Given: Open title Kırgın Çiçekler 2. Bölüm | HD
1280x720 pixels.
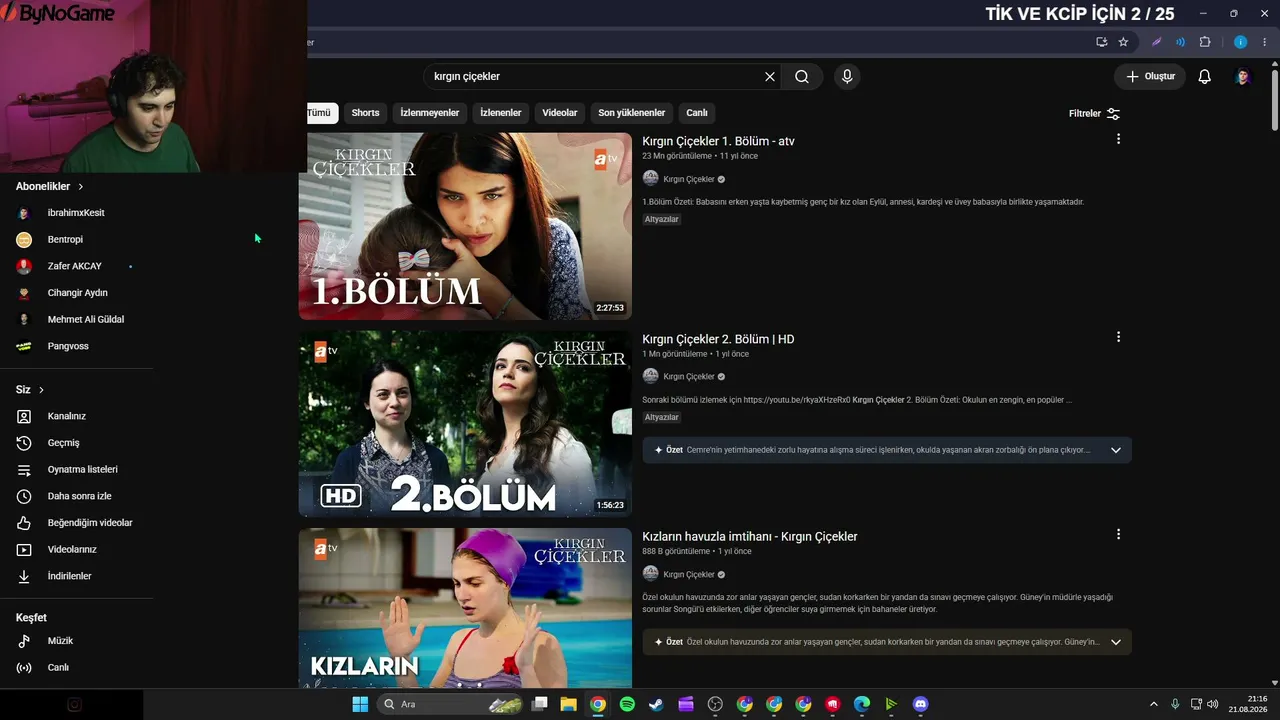Looking at the screenshot, I should coord(718,339).
